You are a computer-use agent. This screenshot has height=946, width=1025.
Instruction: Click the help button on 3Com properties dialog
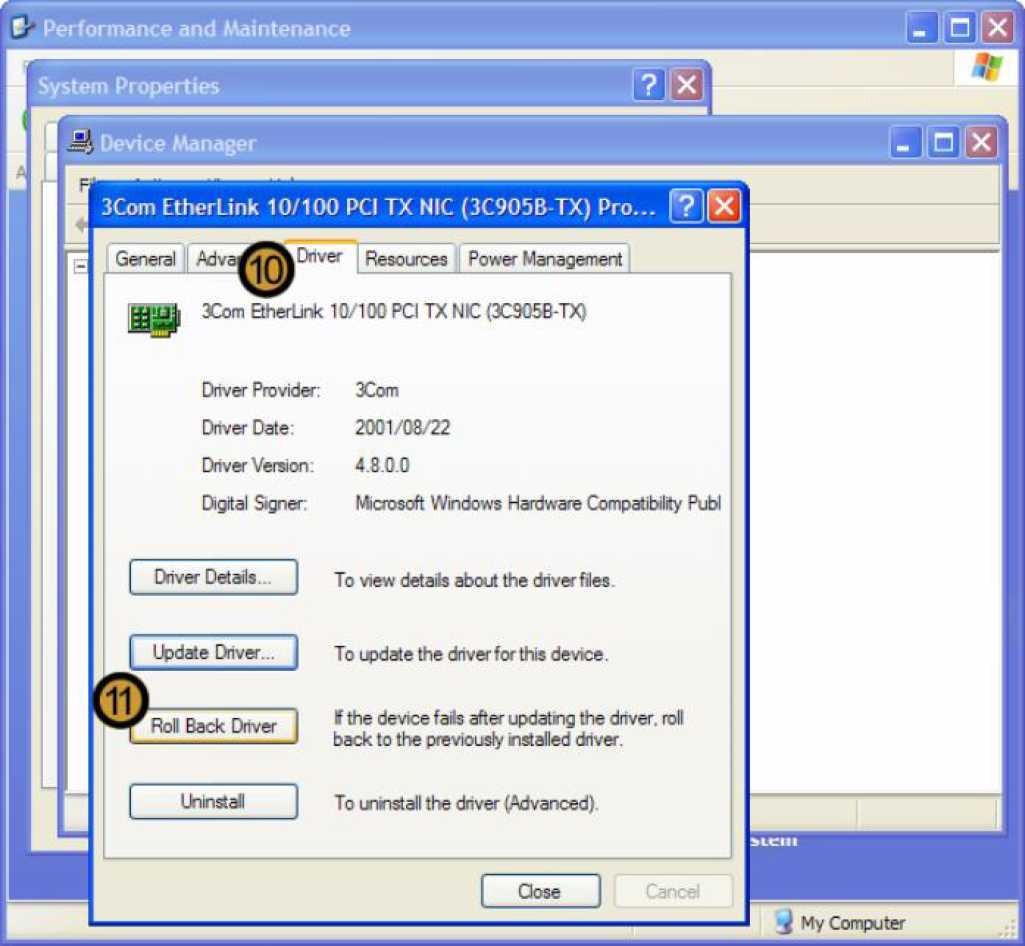coord(686,207)
